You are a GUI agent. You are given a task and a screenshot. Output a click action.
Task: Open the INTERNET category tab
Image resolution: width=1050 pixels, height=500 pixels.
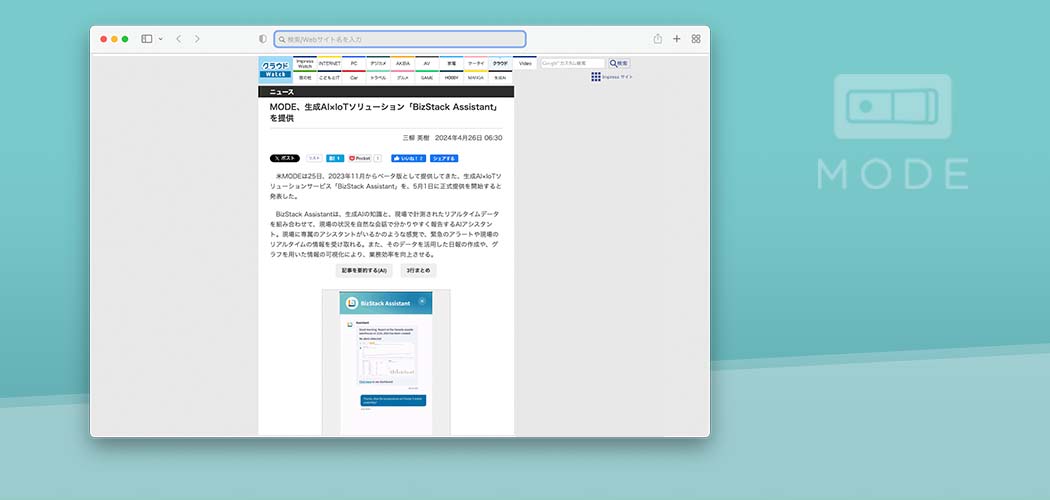click(329, 63)
